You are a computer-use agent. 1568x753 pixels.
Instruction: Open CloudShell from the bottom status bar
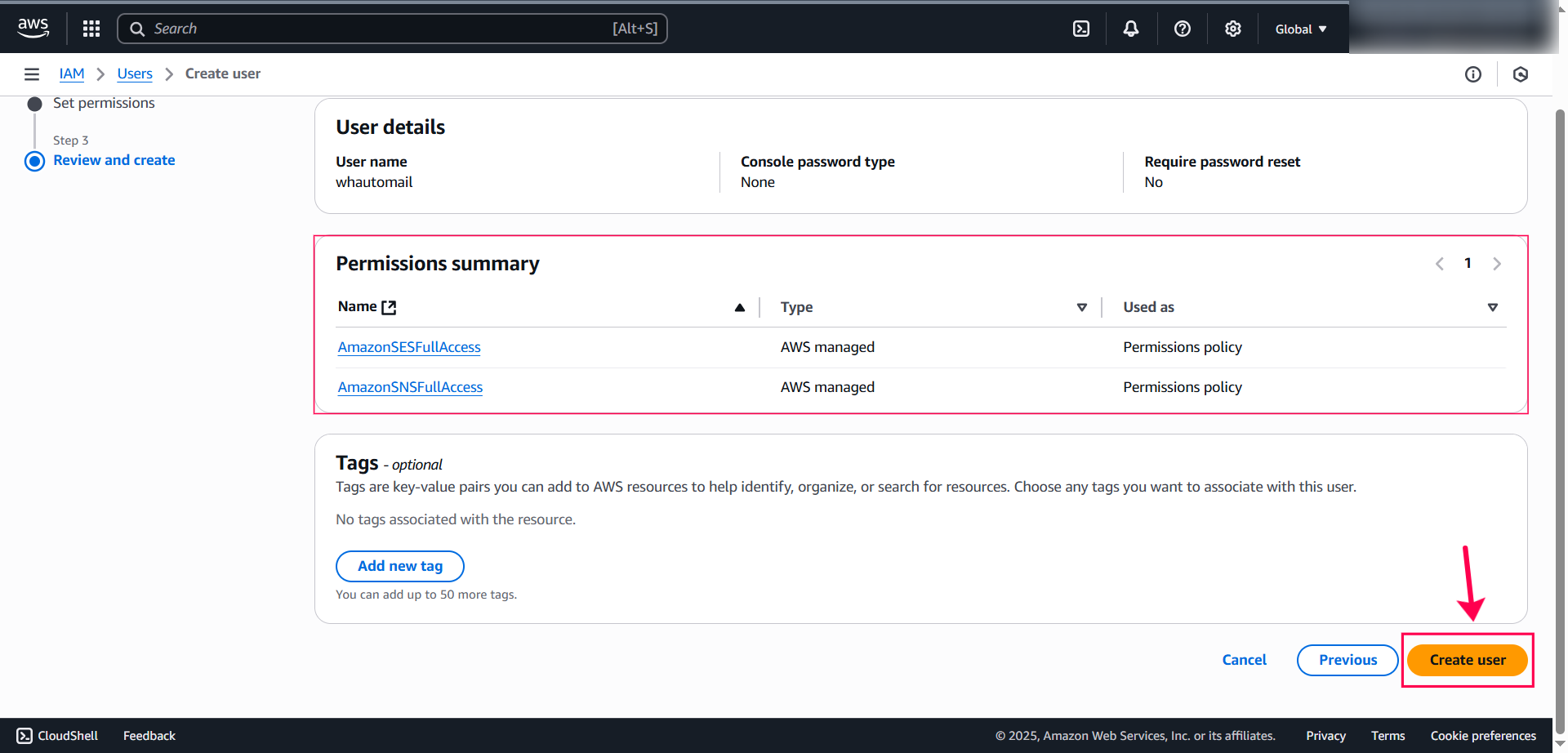(56, 735)
